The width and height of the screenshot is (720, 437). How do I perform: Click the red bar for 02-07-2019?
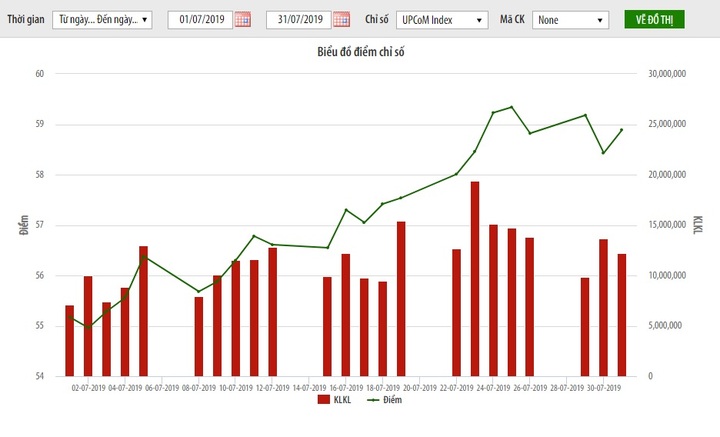click(x=88, y=325)
